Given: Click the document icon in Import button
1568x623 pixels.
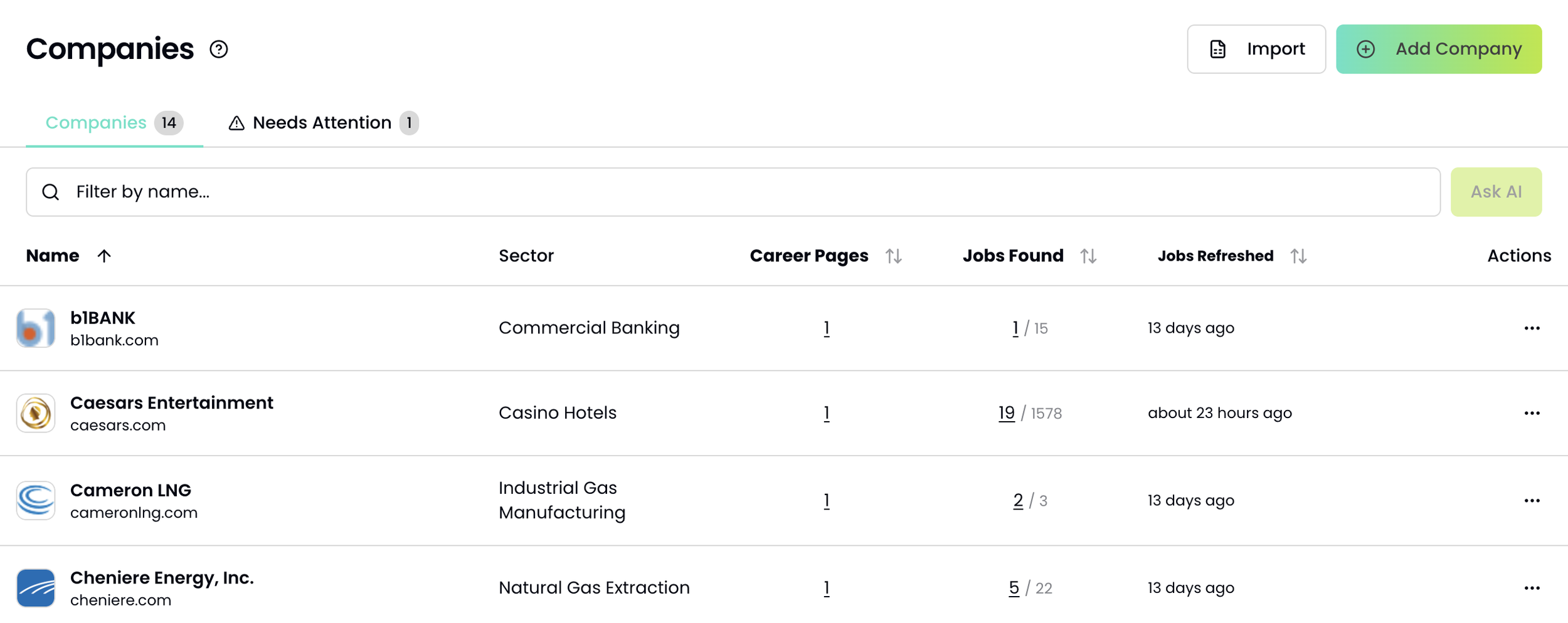Looking at the screenshot, I should coord(1217,49).
